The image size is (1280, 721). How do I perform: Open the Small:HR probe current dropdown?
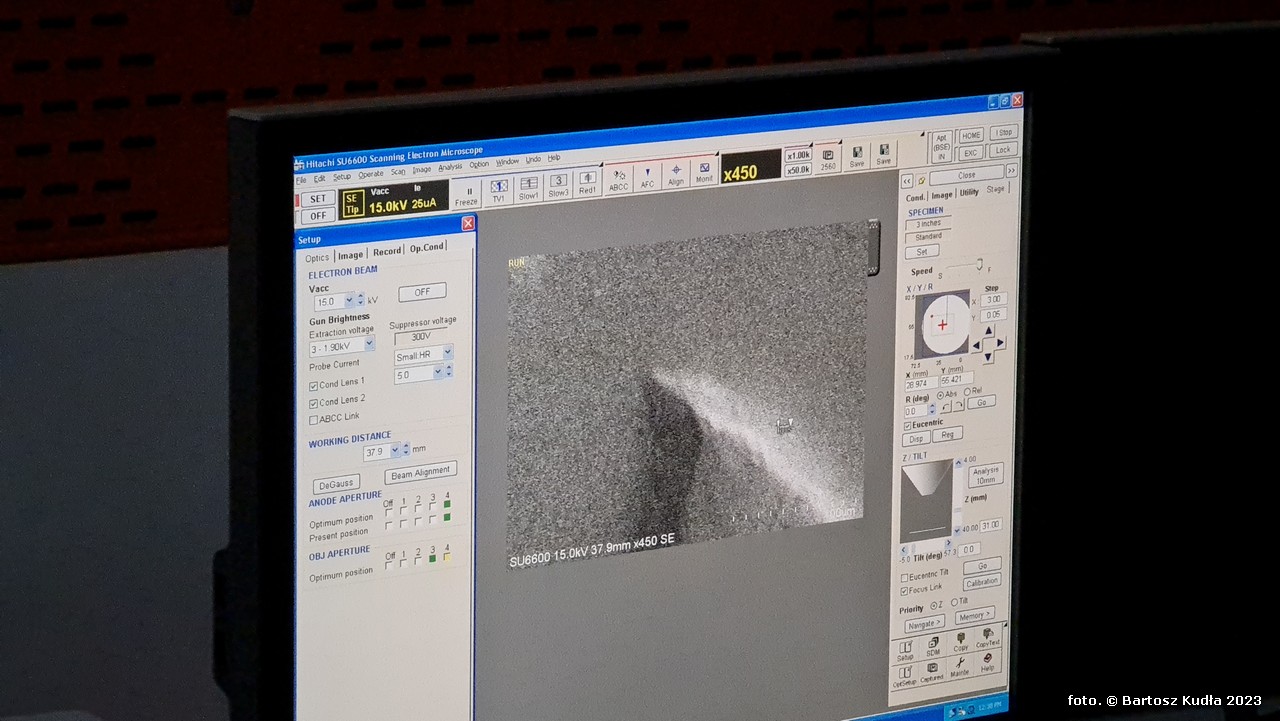pos(447,353)
